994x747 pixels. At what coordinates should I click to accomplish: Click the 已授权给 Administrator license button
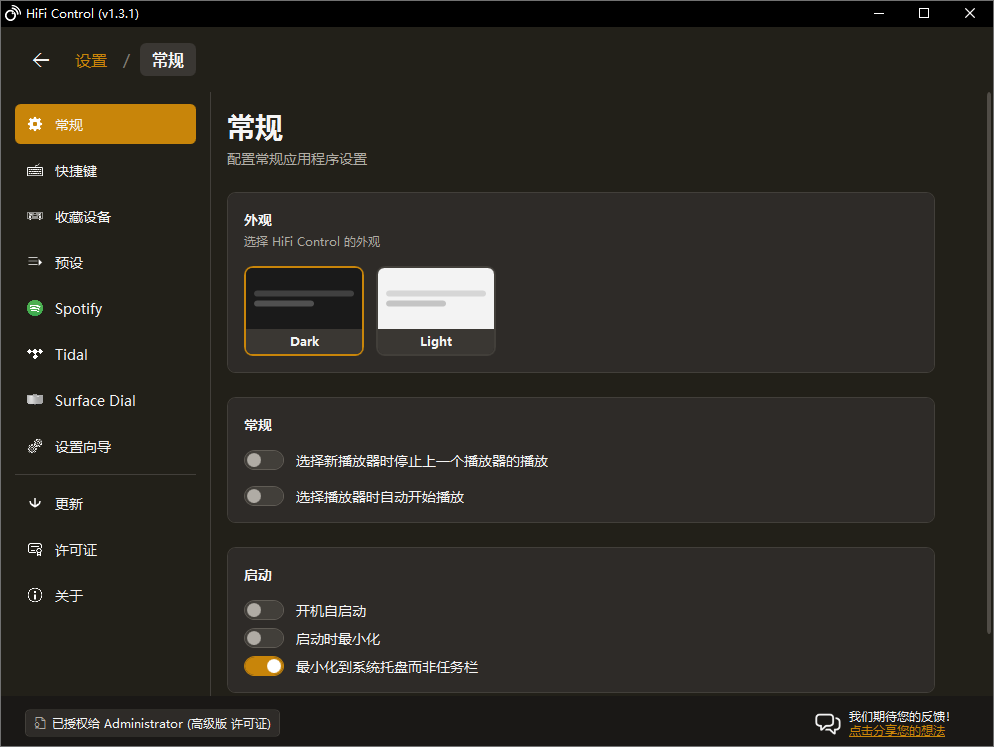(x=152, y=723)
